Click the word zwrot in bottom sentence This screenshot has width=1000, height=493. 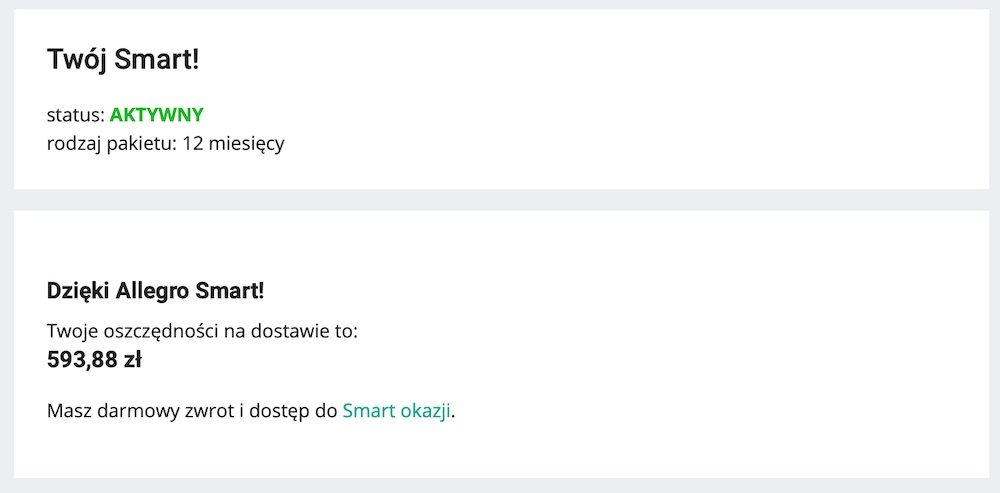[204, 412]
